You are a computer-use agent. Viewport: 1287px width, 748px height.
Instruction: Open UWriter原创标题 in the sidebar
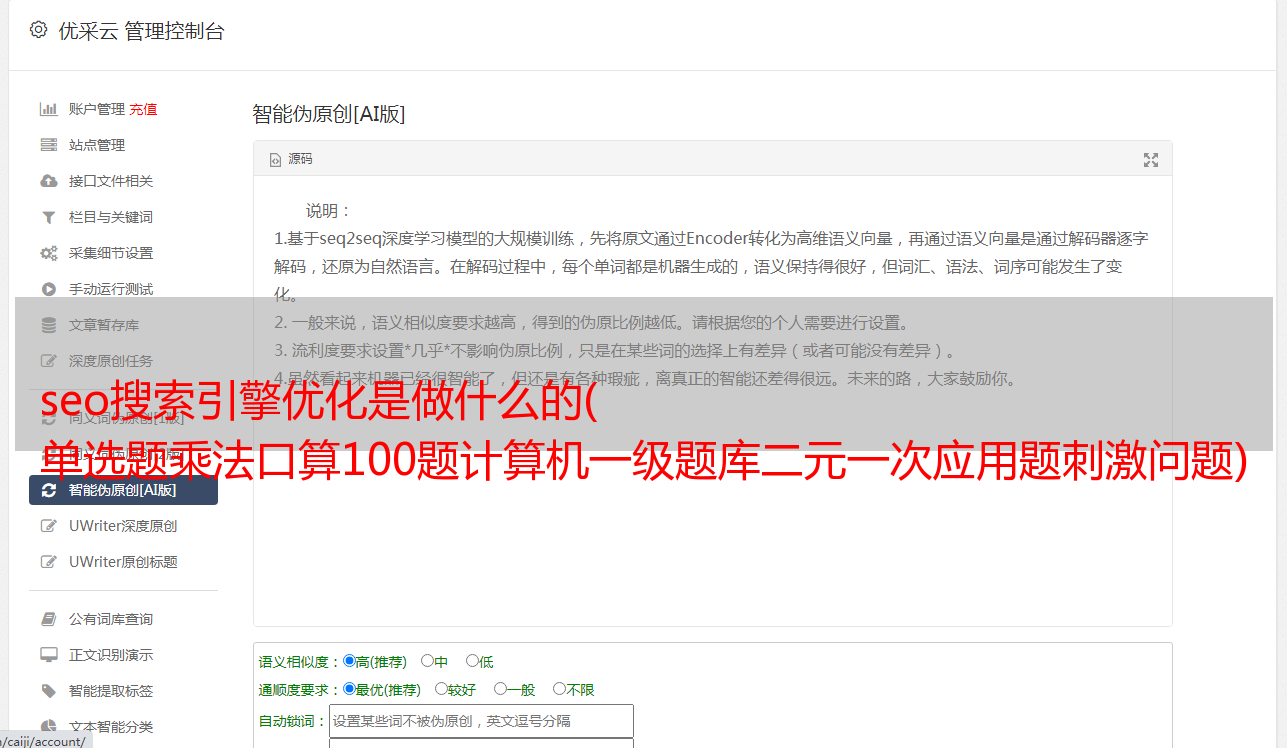123,562
